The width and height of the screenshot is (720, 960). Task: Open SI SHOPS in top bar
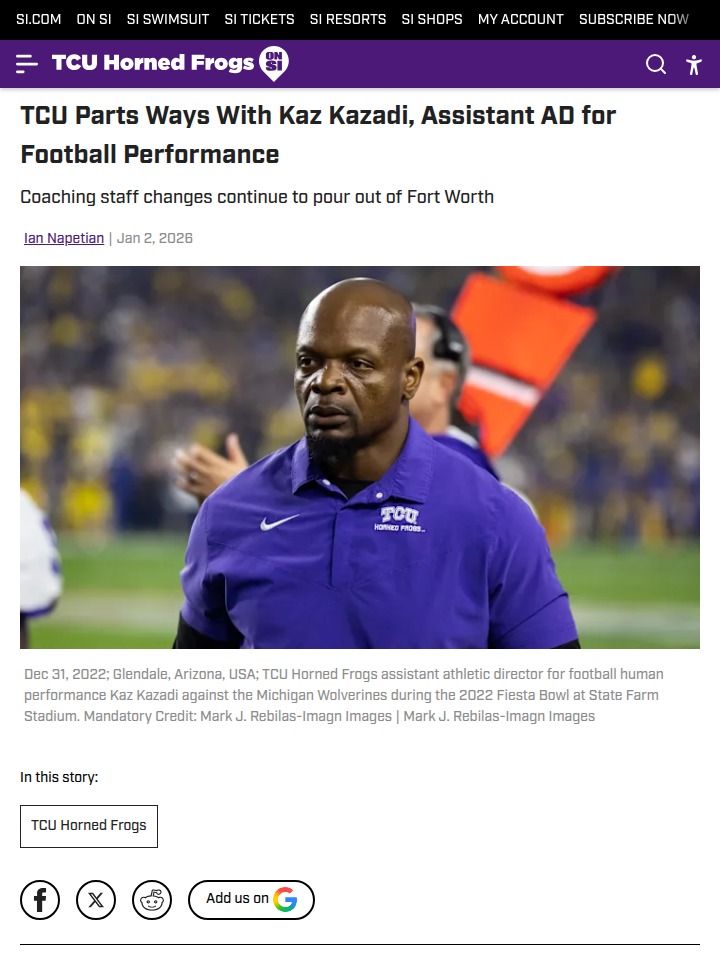point(432,19)
